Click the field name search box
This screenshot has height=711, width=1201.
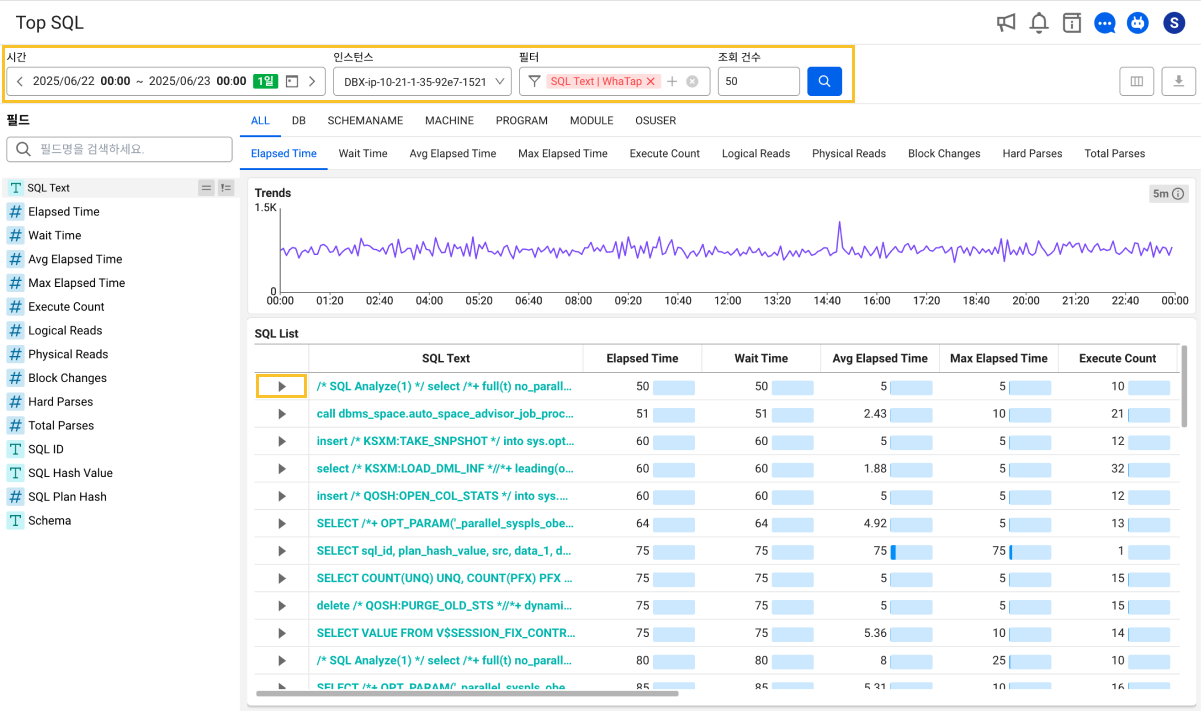pyautogui.click(x=120, y=149)
